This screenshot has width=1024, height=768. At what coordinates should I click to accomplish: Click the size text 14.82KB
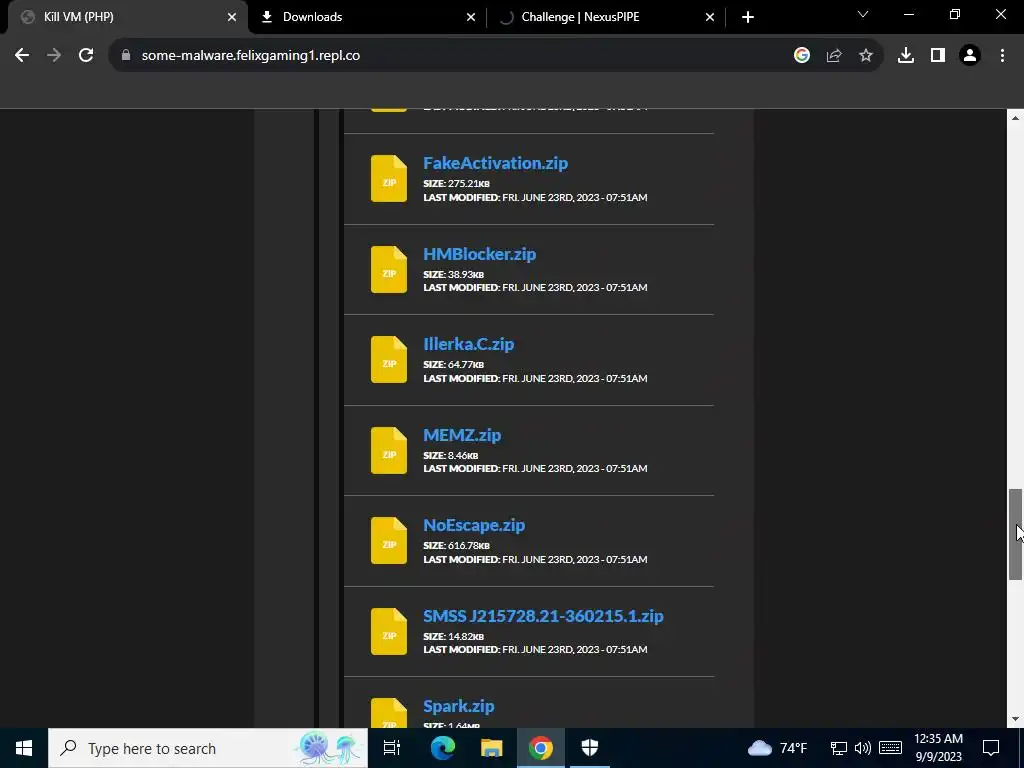point(466,636)
